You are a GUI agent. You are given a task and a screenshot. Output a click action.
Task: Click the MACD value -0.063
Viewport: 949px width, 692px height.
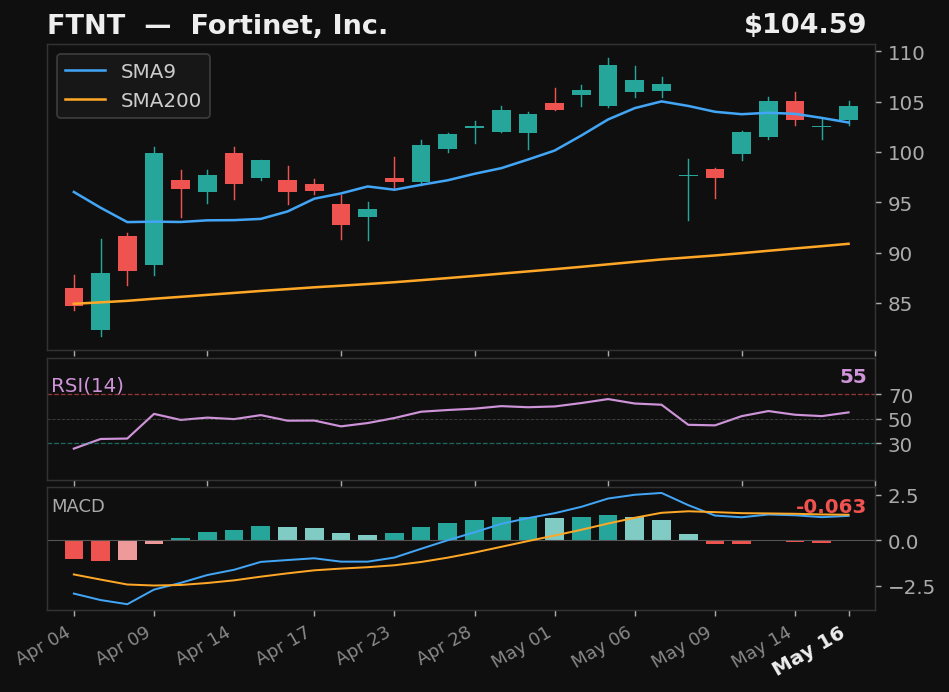coord(830,507)
